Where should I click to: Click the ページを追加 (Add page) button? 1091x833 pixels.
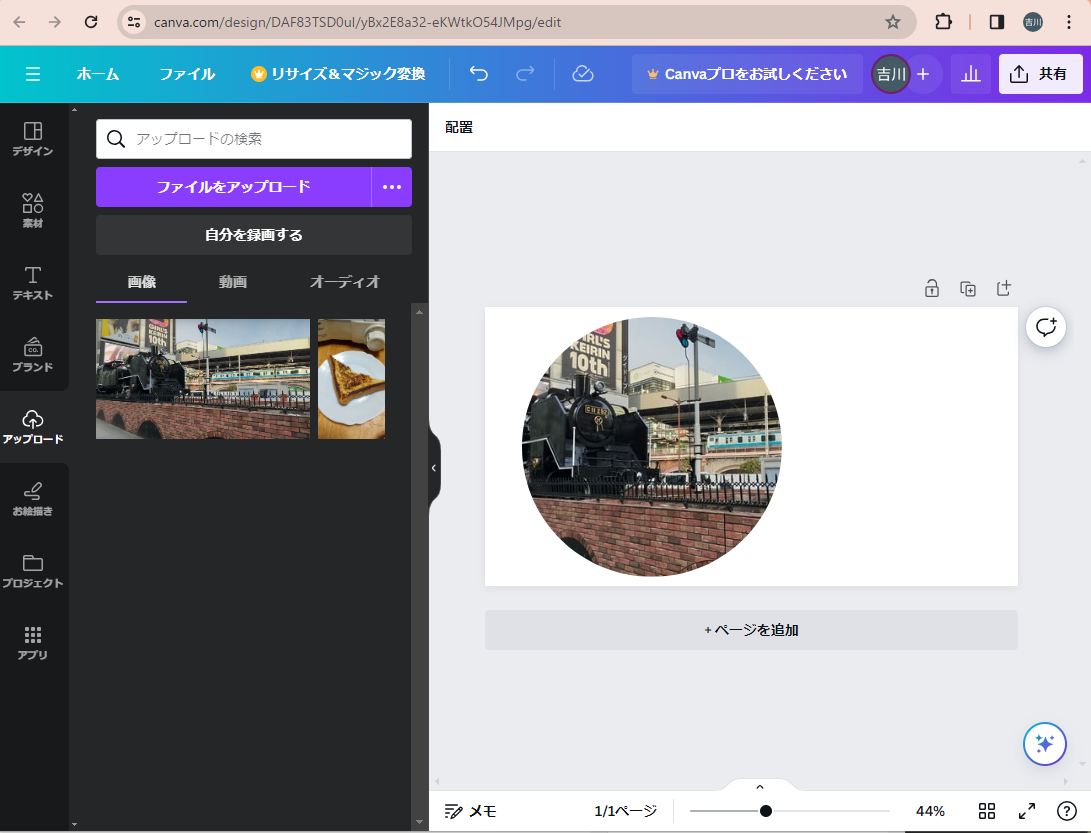click(x=751, y=630)
